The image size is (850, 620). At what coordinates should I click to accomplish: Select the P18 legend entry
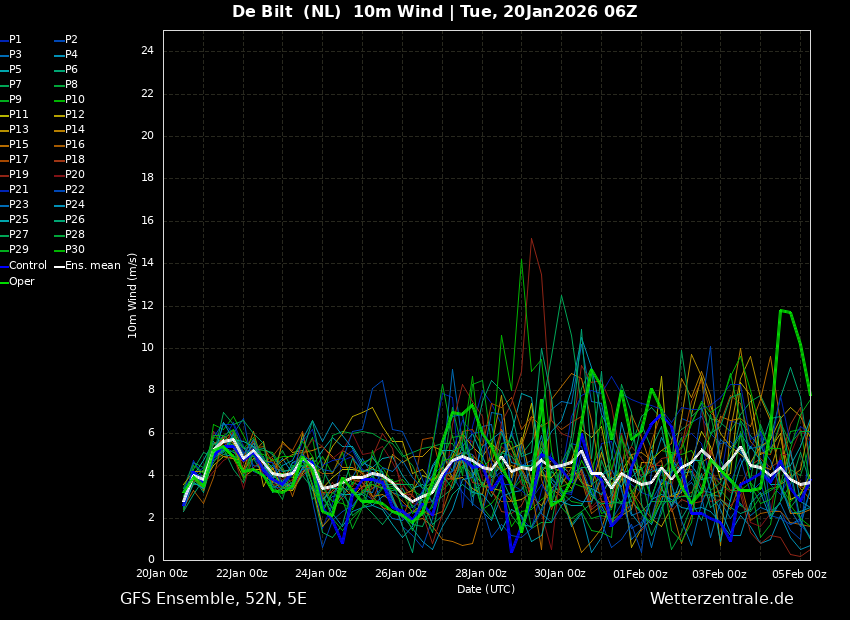coord(70,159)
